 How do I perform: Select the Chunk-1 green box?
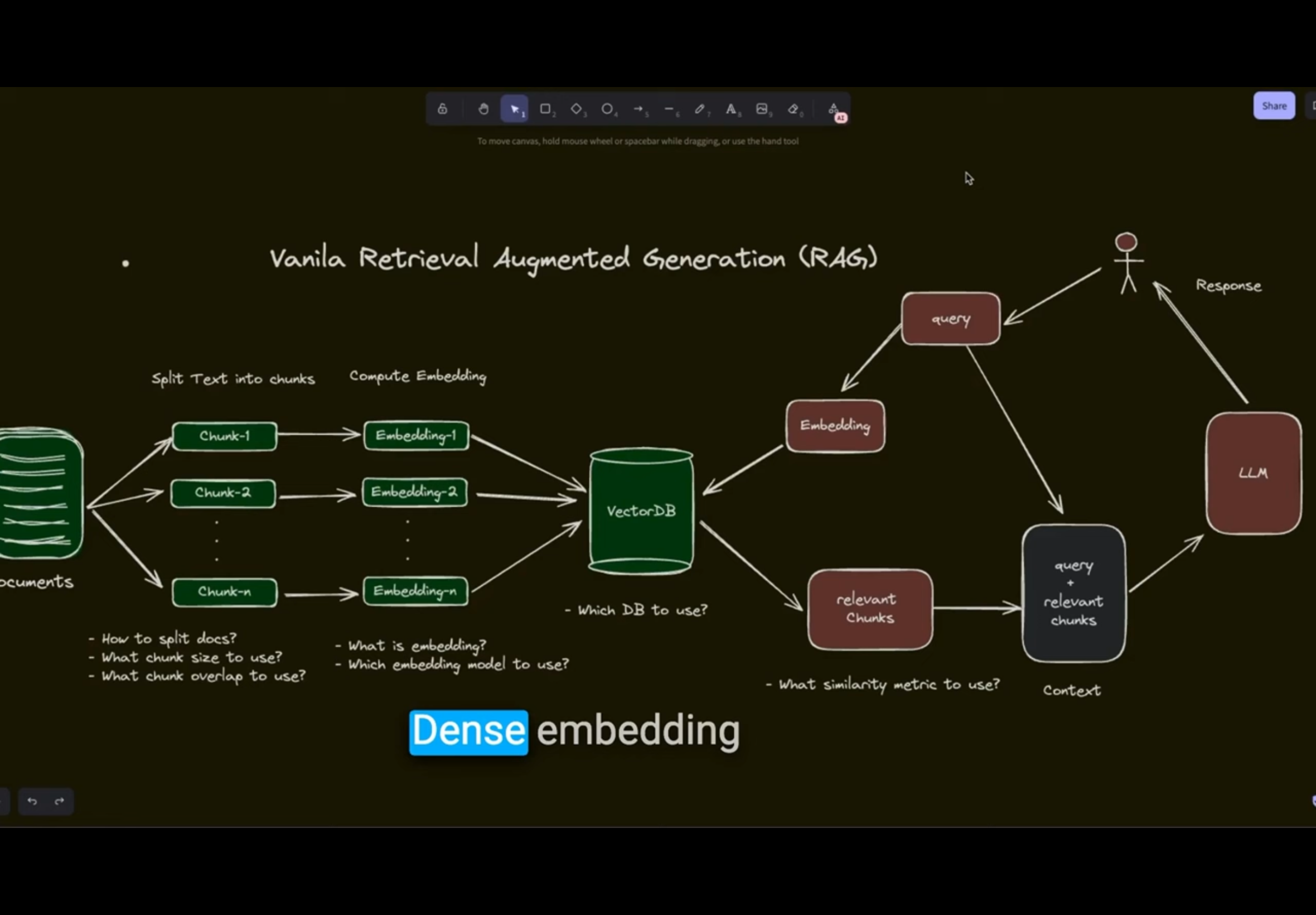tap(224, 436)
